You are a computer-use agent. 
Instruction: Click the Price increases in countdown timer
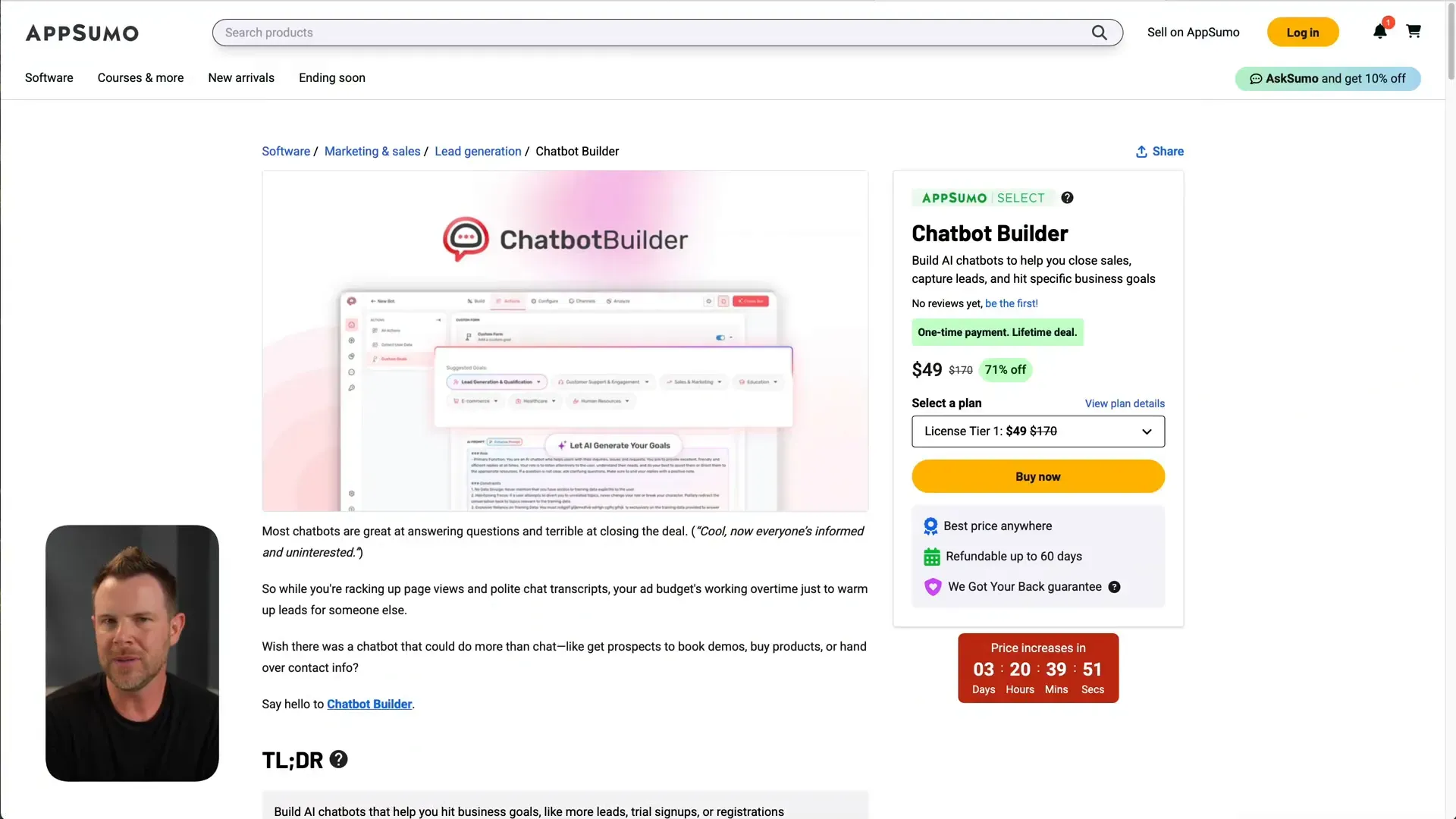[1038, 668]
